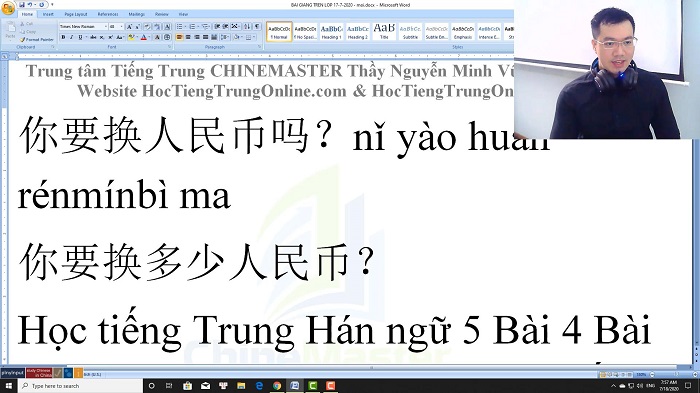Open the View ribbon tab

[183, 14]
